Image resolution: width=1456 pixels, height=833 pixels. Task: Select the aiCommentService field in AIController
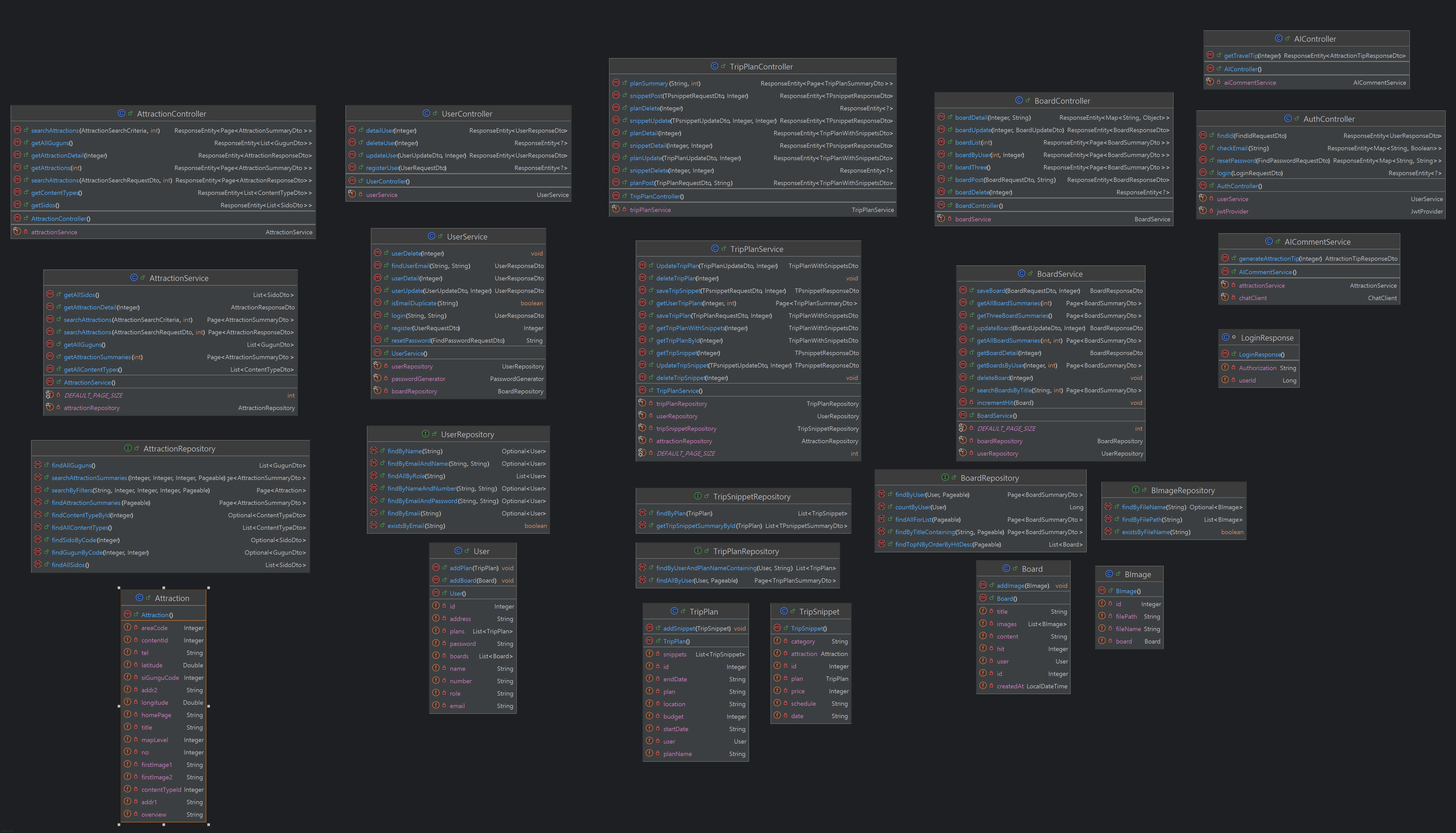(1307, 82)
